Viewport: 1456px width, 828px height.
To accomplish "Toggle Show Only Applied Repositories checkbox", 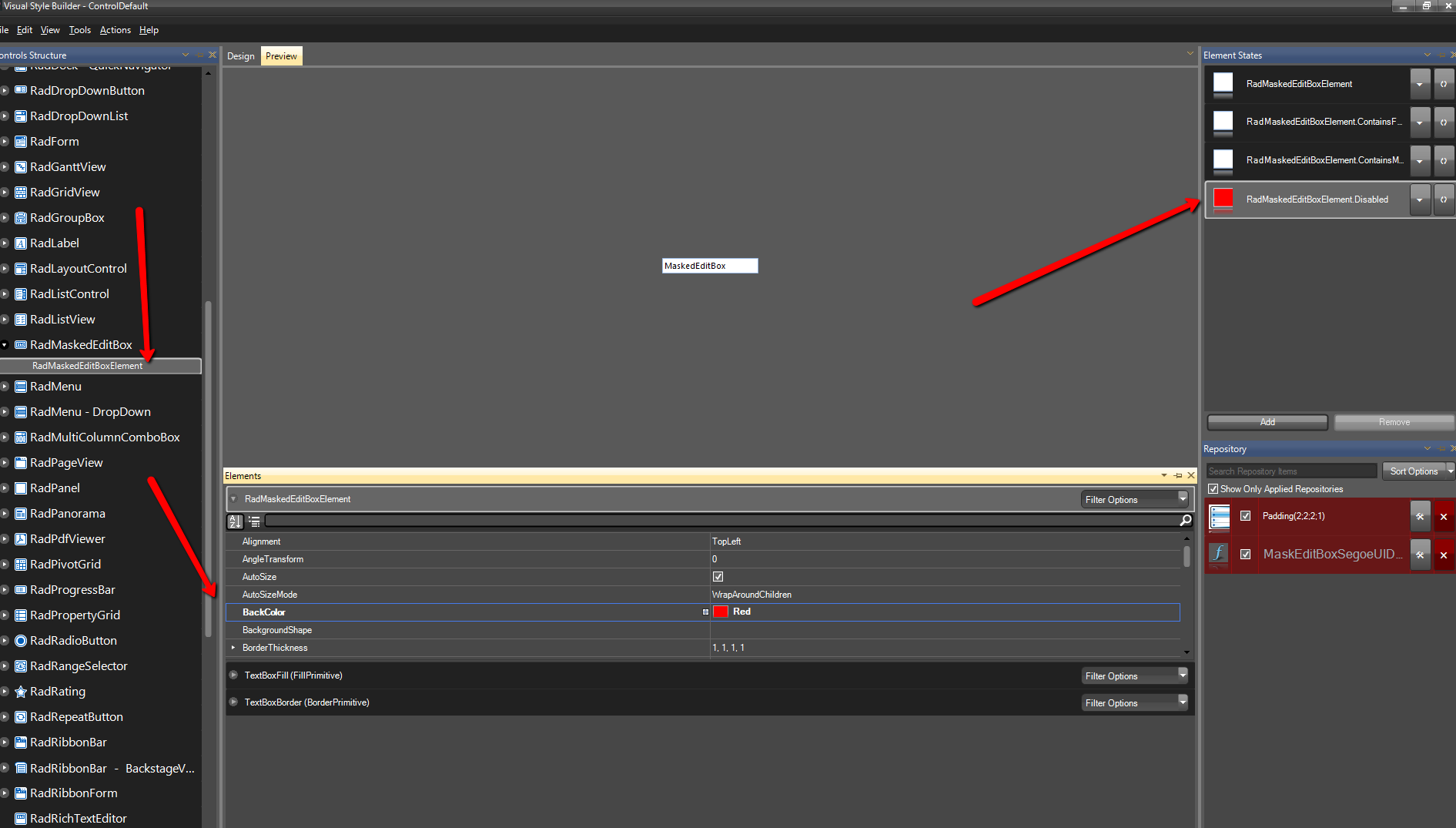I will coord(1213,489).
